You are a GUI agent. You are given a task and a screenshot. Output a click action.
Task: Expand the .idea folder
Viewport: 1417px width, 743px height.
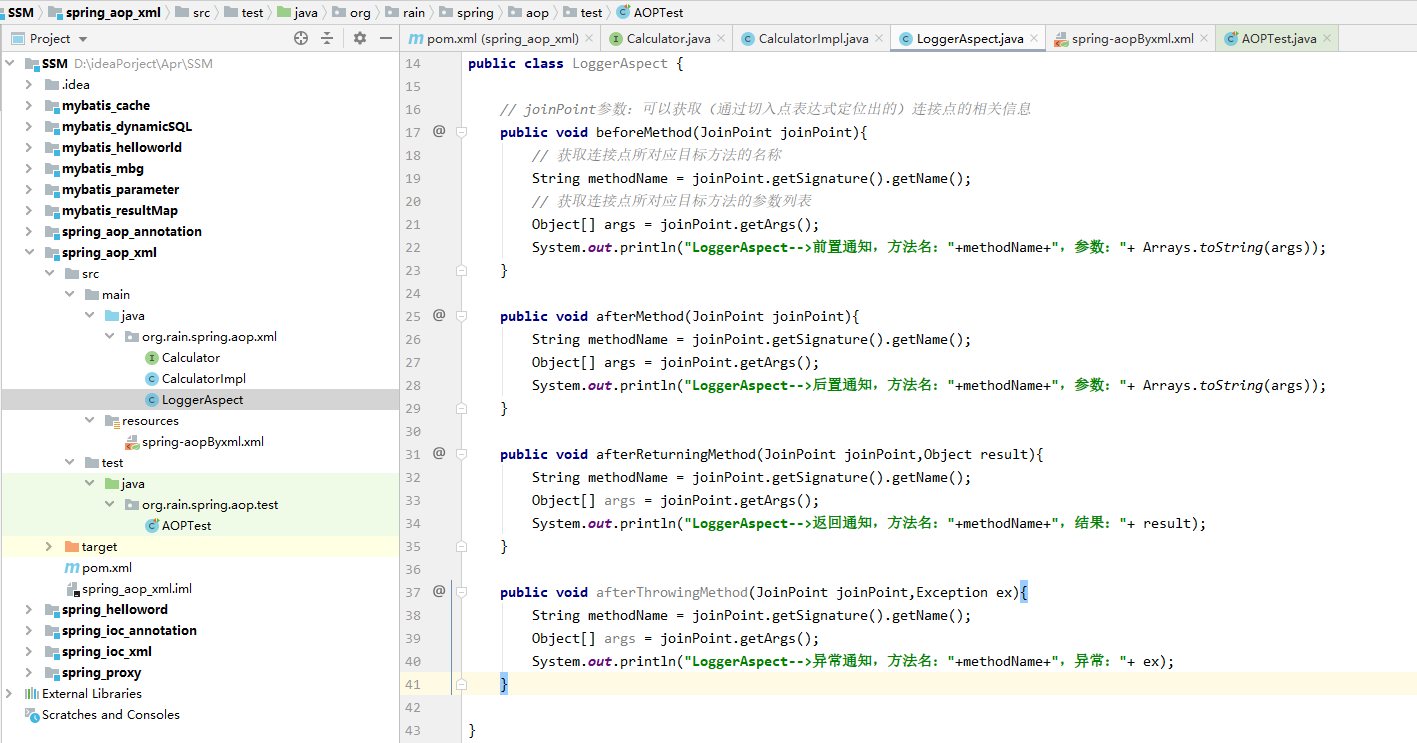pos(30,85)
